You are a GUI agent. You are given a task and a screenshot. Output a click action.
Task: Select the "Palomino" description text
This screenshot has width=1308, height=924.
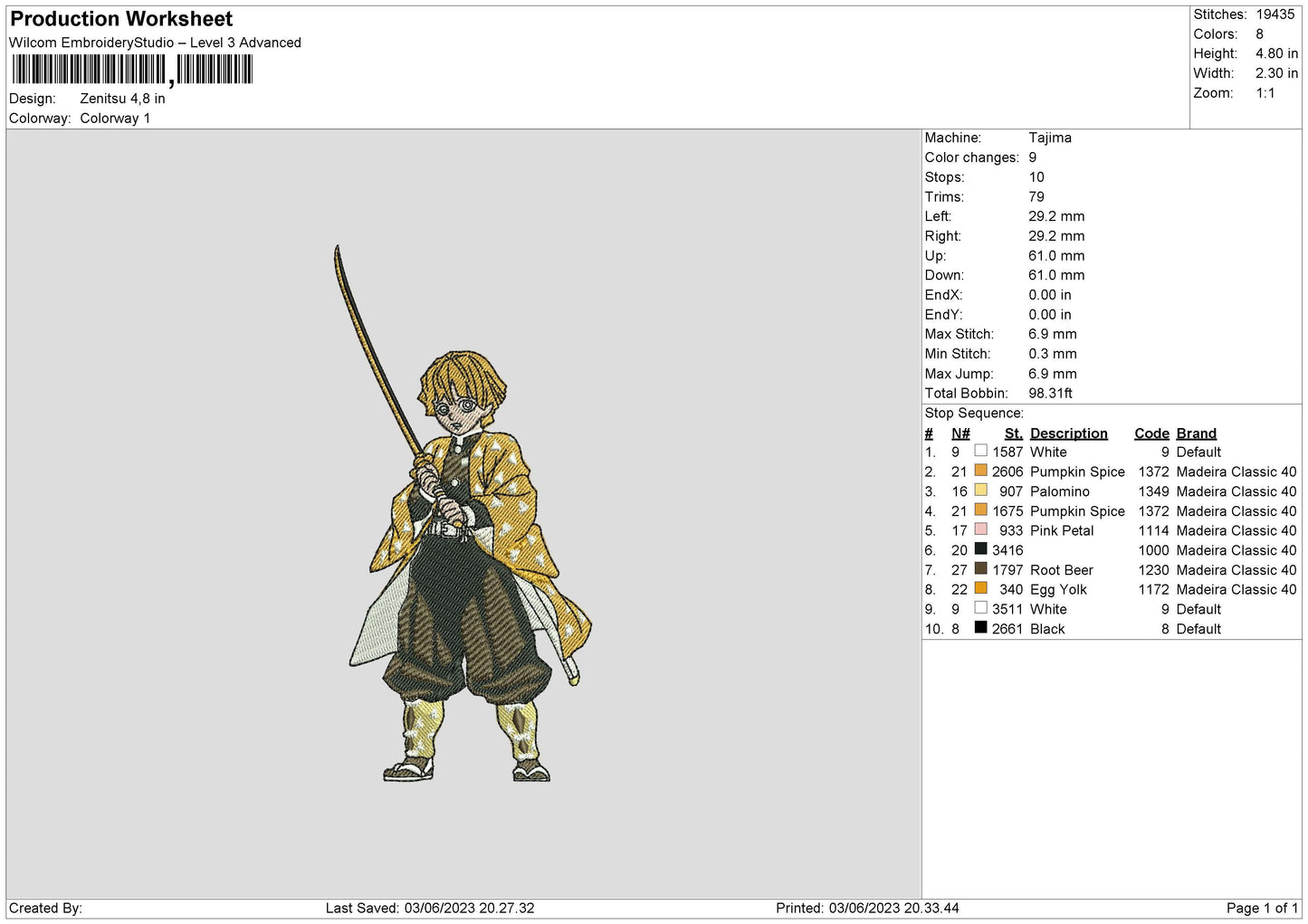pos(1060,491)
